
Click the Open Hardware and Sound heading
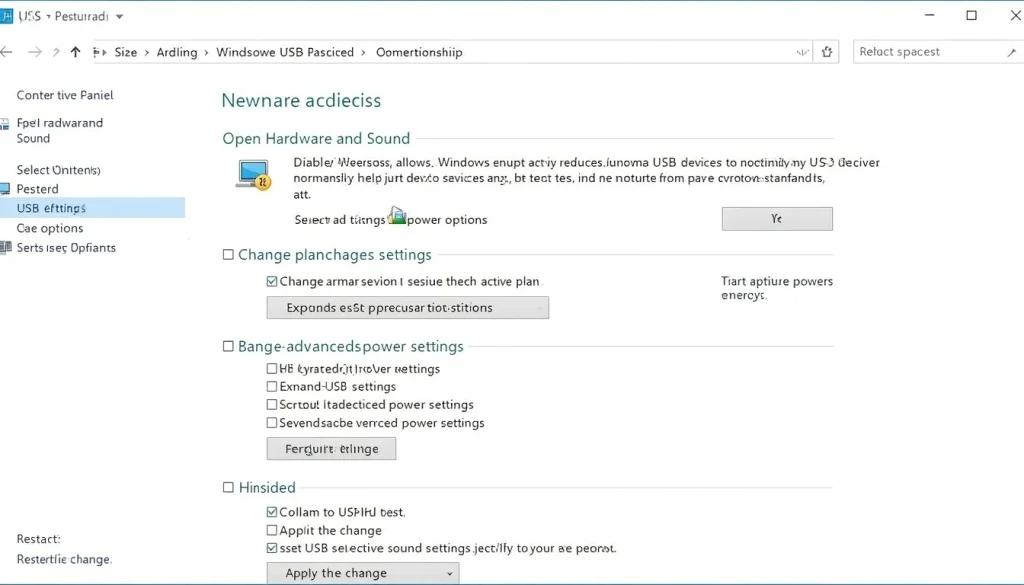click(316, 138)
